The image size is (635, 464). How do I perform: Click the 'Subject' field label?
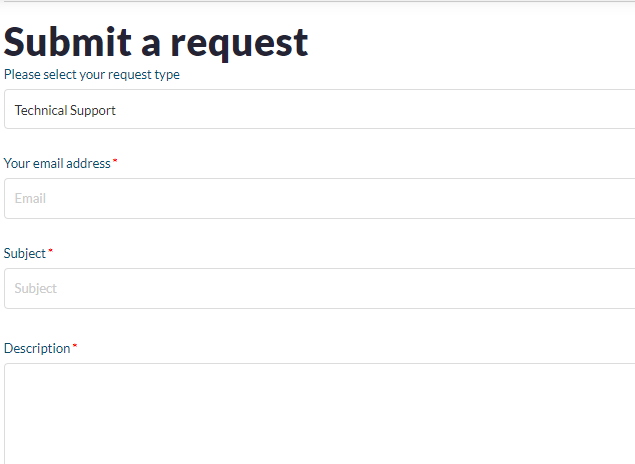[x=25, y=253]
